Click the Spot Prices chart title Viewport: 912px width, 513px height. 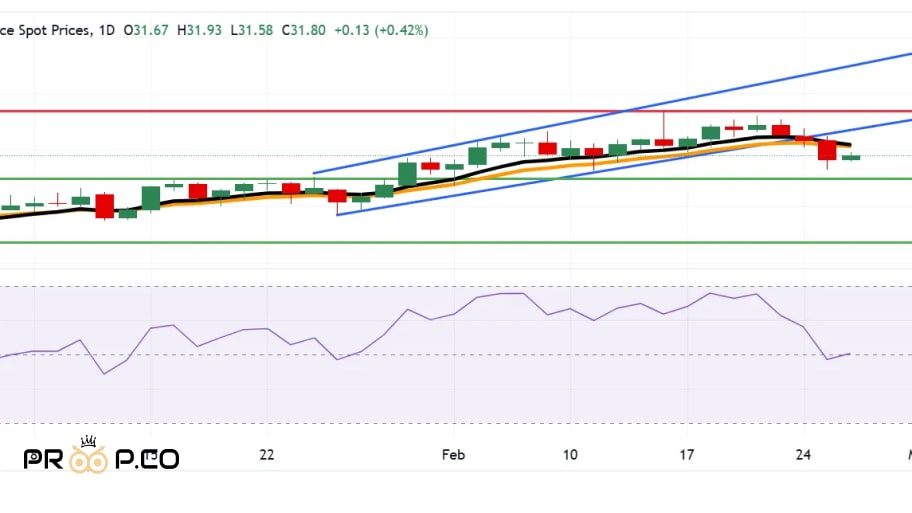45,30
